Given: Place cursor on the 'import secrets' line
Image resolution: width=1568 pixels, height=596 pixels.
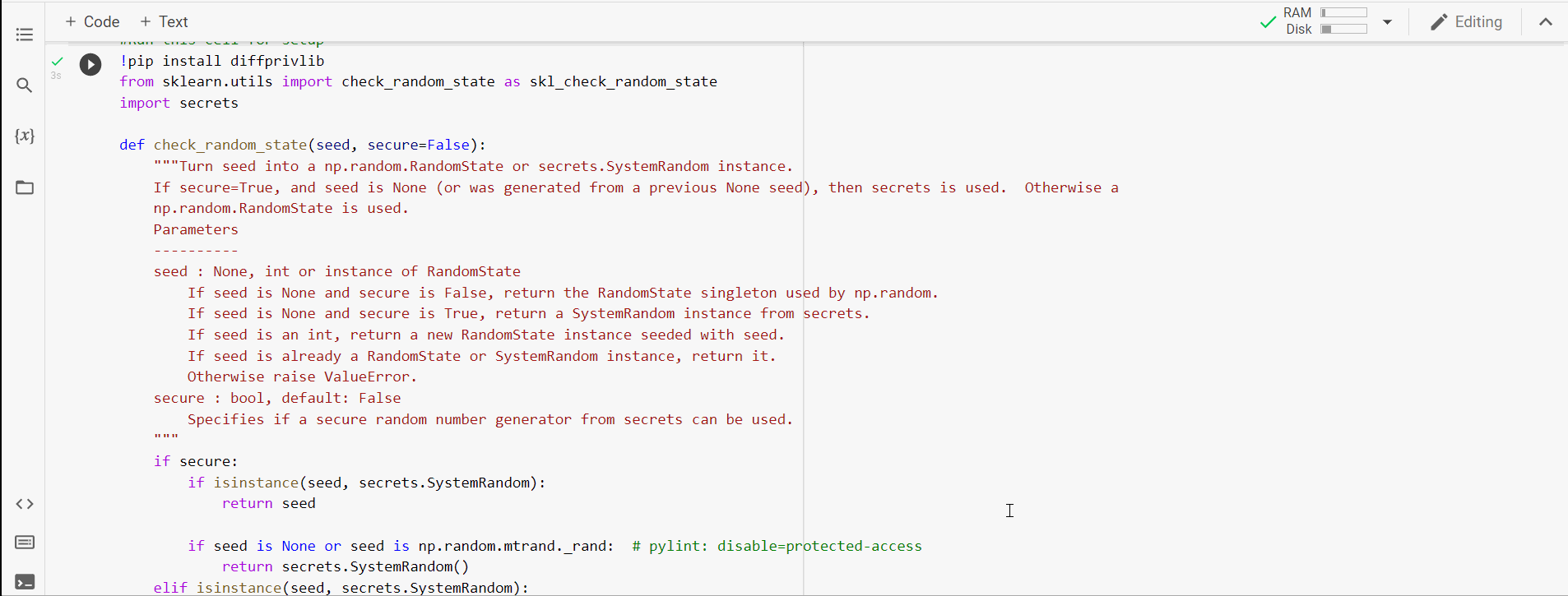Looking at the screenshot, I should coord(179,103).
